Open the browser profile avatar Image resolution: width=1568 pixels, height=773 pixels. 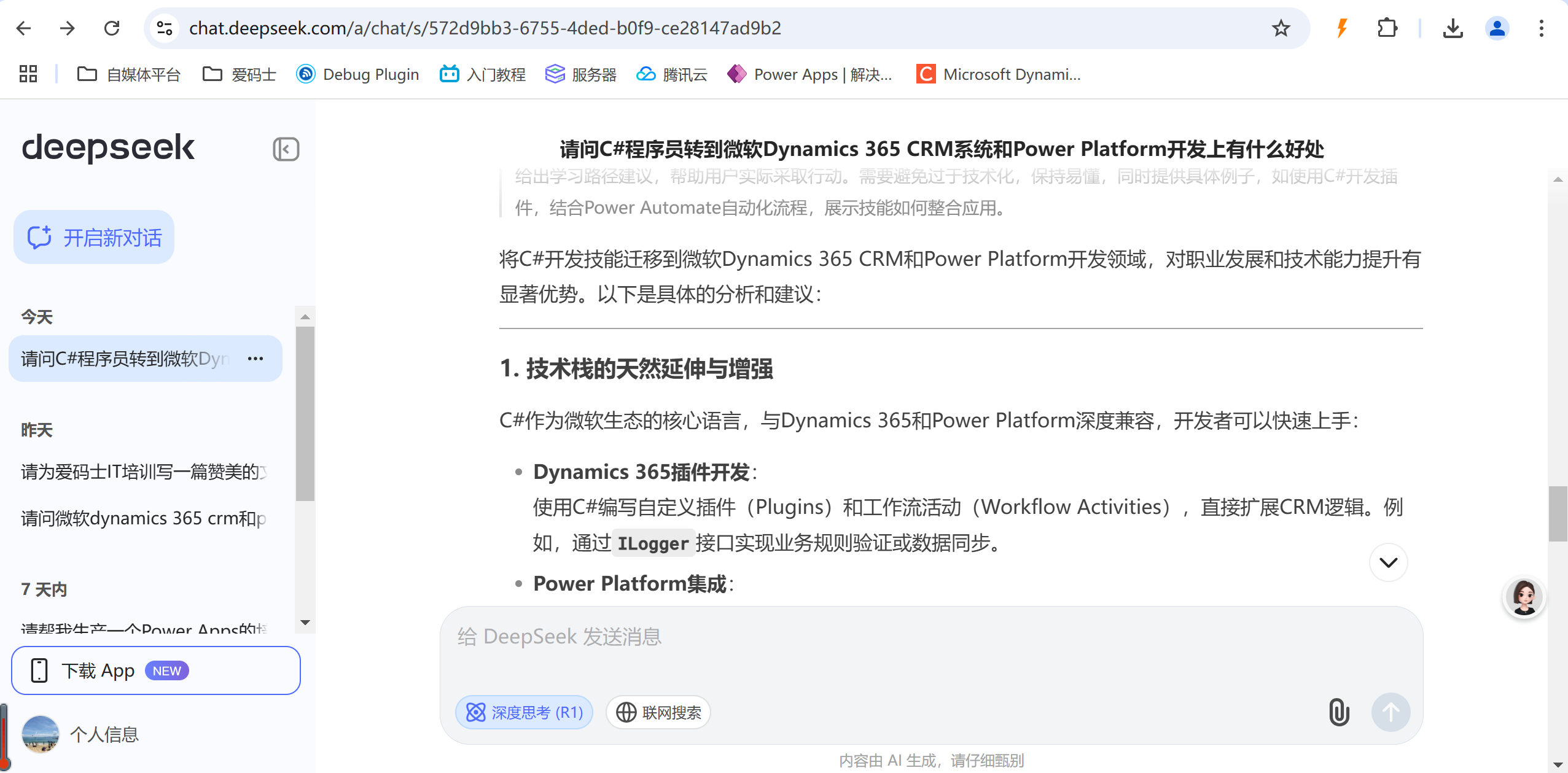(1497, 28)
